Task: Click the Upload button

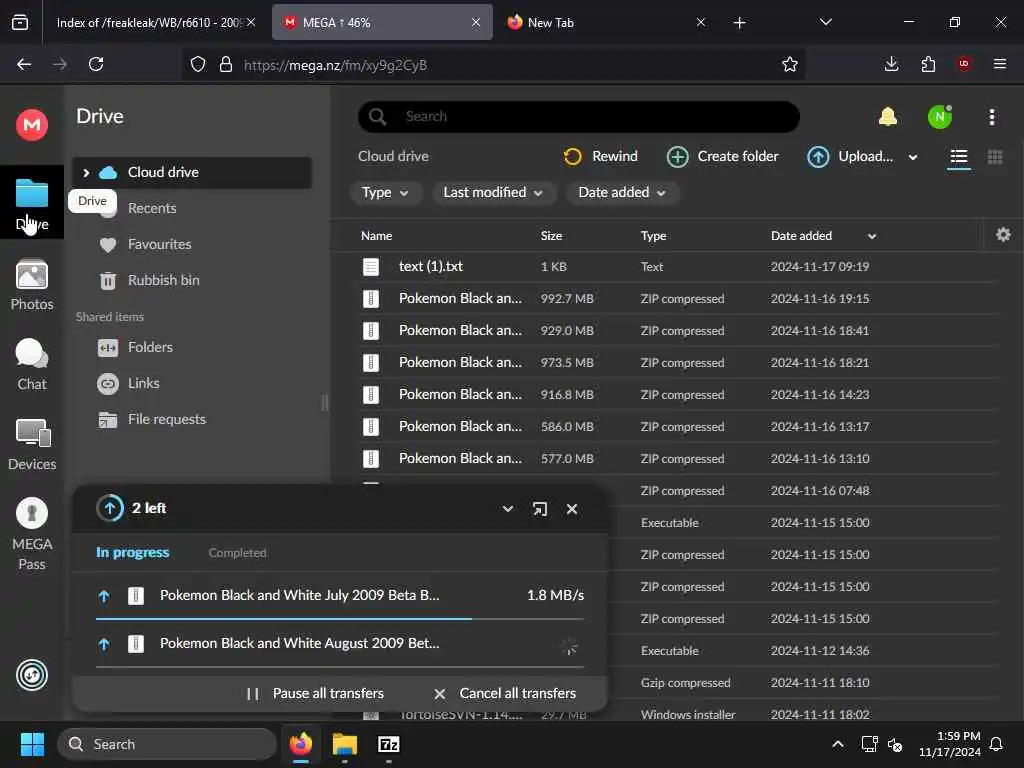Action: 850,157
